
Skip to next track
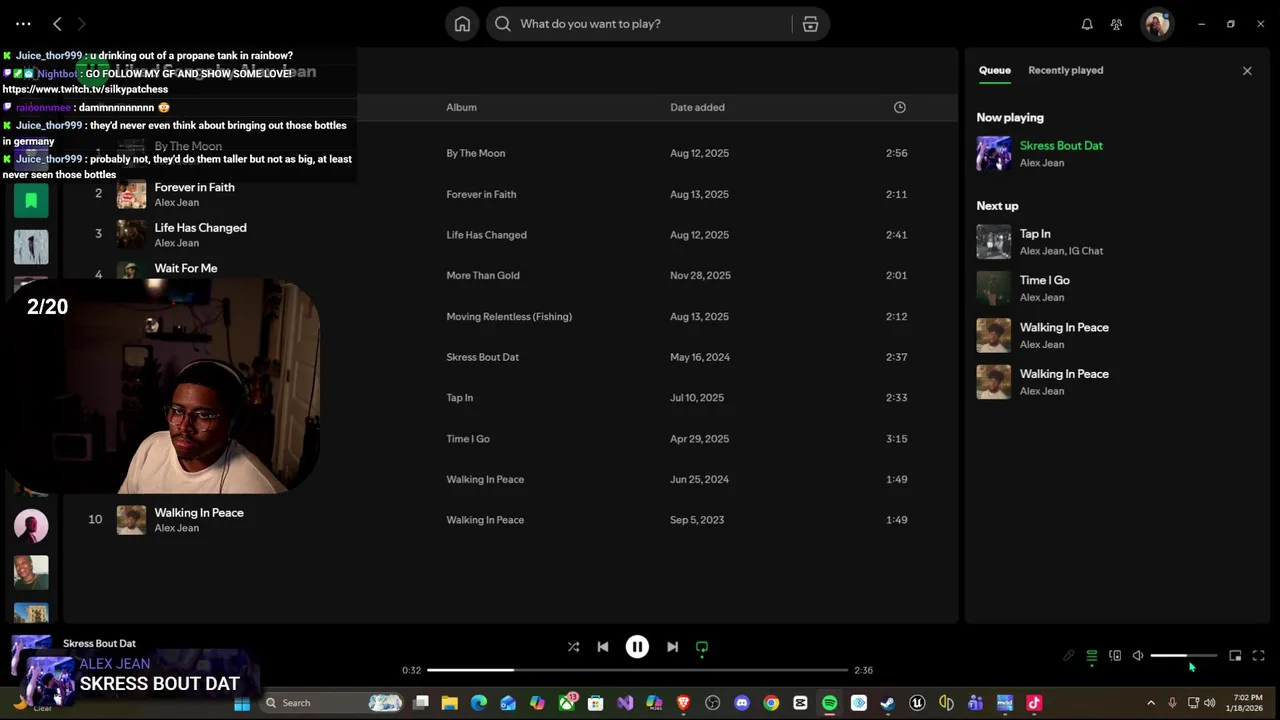coord(672,647)
